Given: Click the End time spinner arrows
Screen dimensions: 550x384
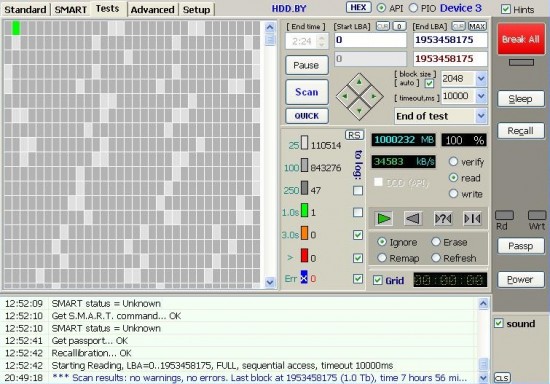Looking at the screenshot, I should tap(322, 41).
